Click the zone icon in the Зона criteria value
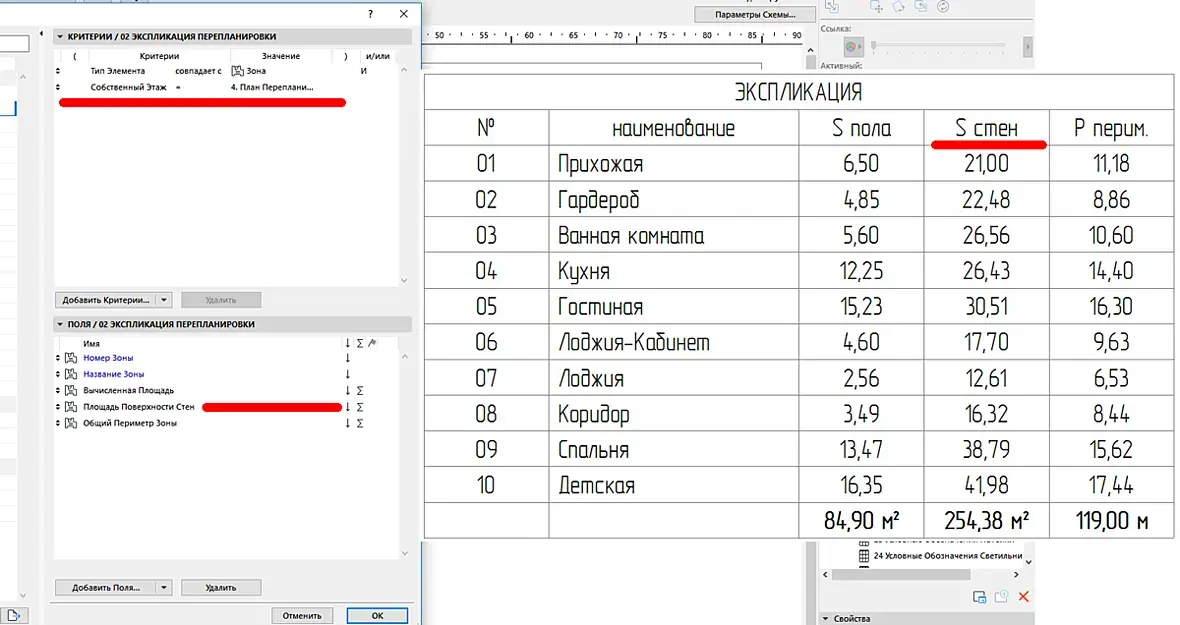 (x=237, y=71)
